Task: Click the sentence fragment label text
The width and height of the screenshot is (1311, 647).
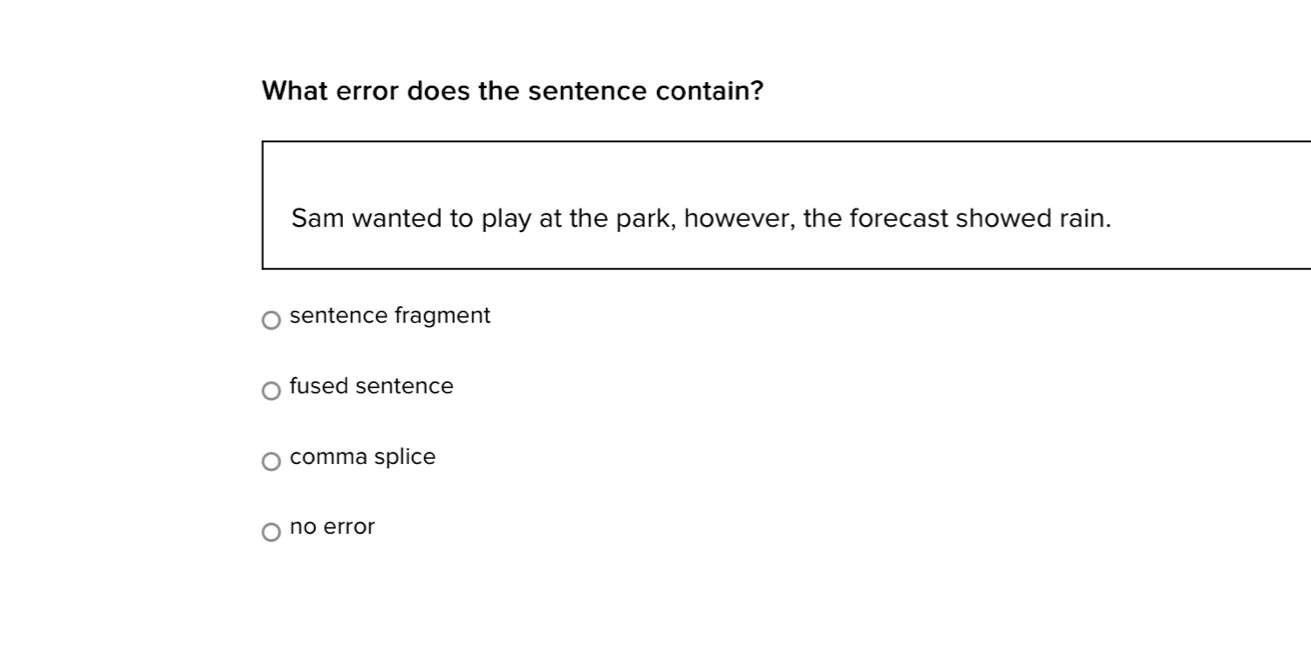Action: click(389, 315)
